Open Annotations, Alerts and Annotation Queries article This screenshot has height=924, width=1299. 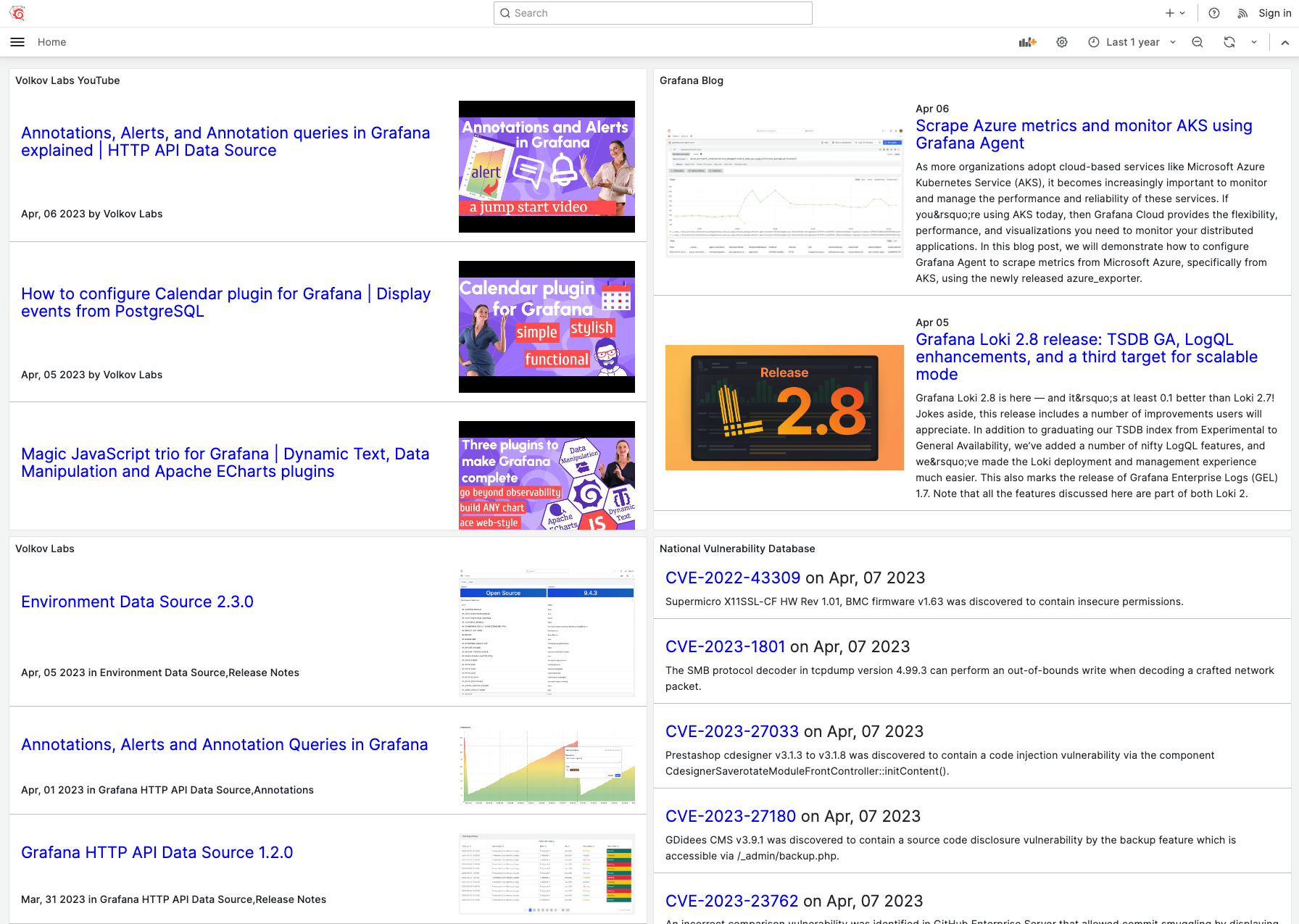(225, 744)
